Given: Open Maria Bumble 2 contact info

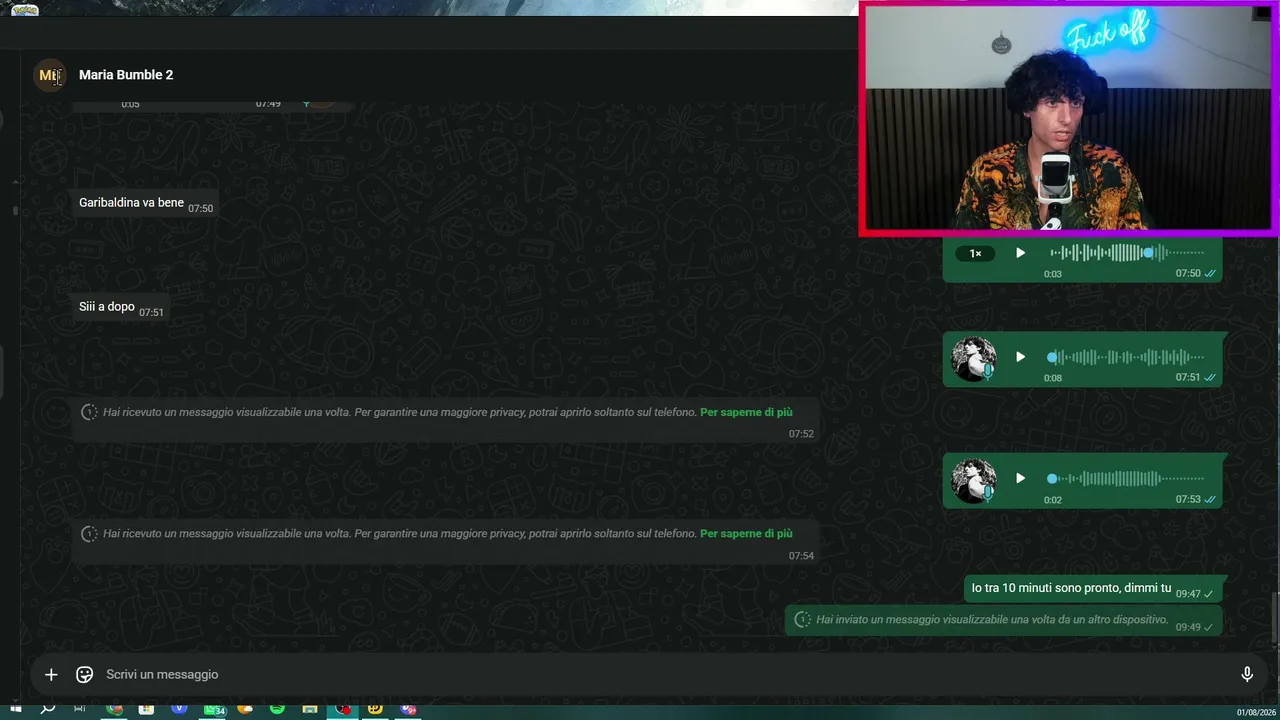Looking at the screenshot, I should tap(126, 75).
